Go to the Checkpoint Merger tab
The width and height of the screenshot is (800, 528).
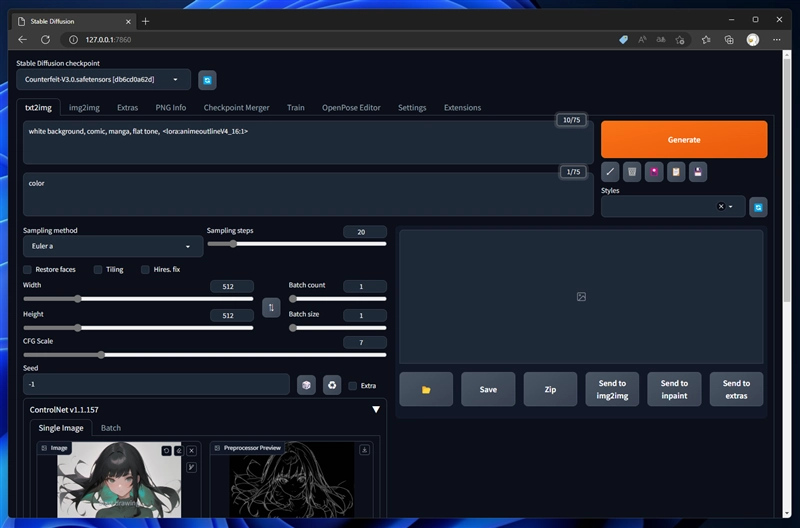(x=236, y=108)
